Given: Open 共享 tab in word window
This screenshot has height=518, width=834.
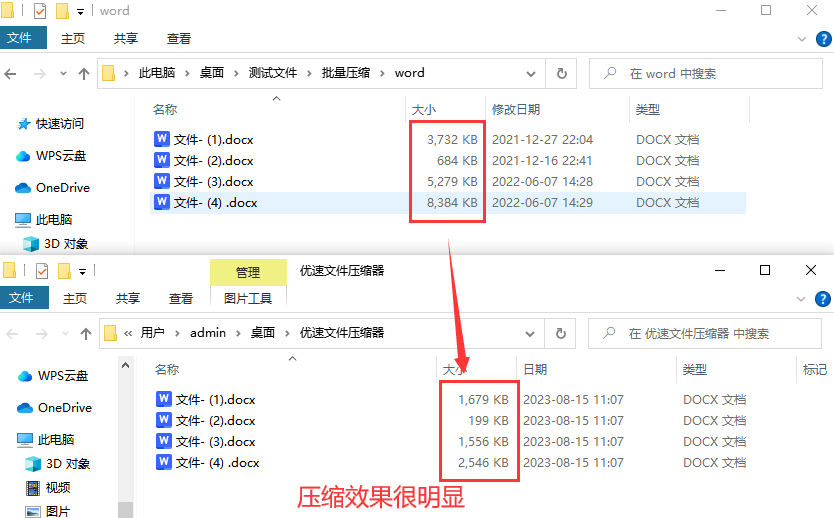Looking at the screenshot, I should [x=126, y=38].
